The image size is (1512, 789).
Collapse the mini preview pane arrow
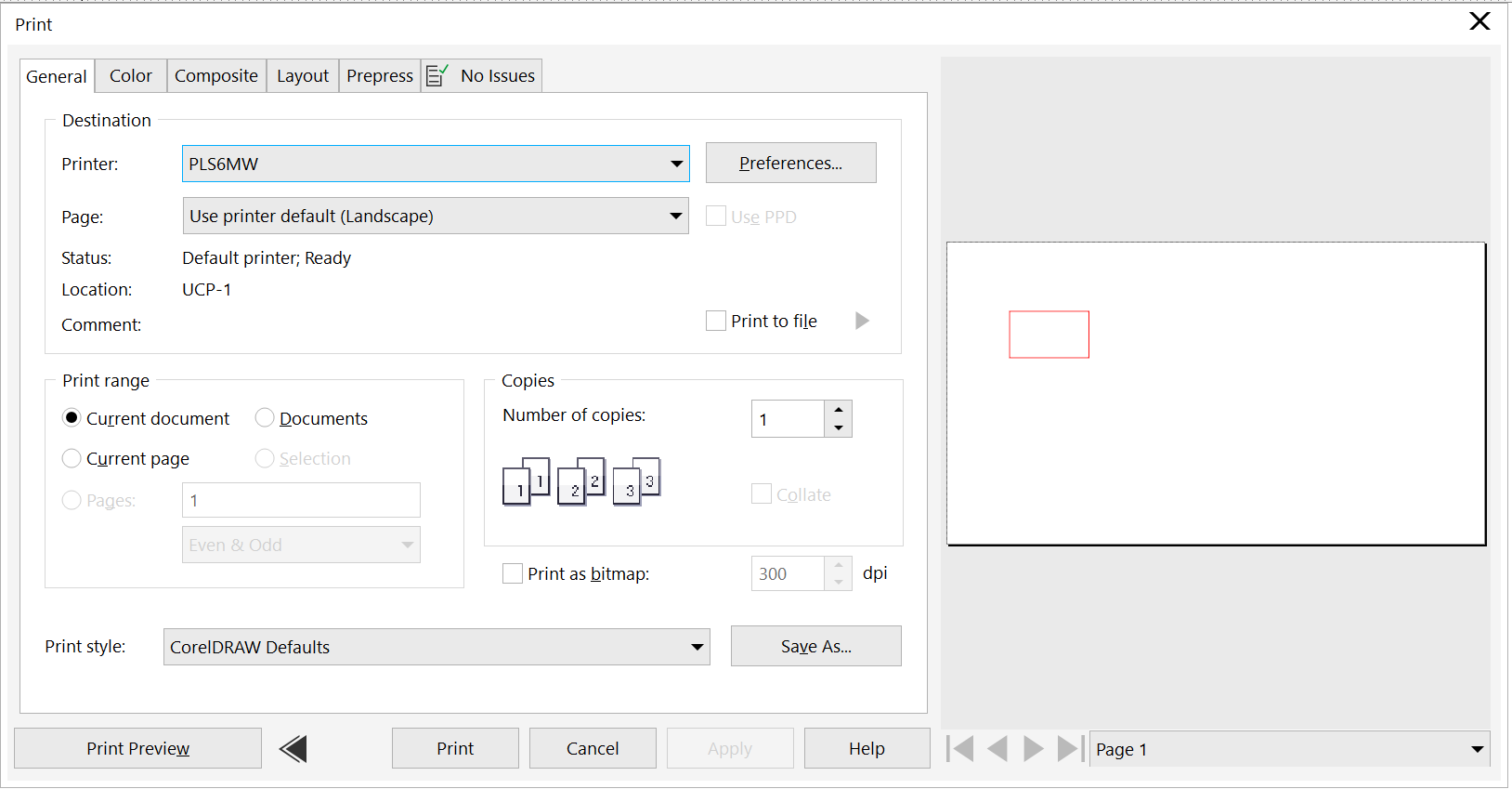293,748
